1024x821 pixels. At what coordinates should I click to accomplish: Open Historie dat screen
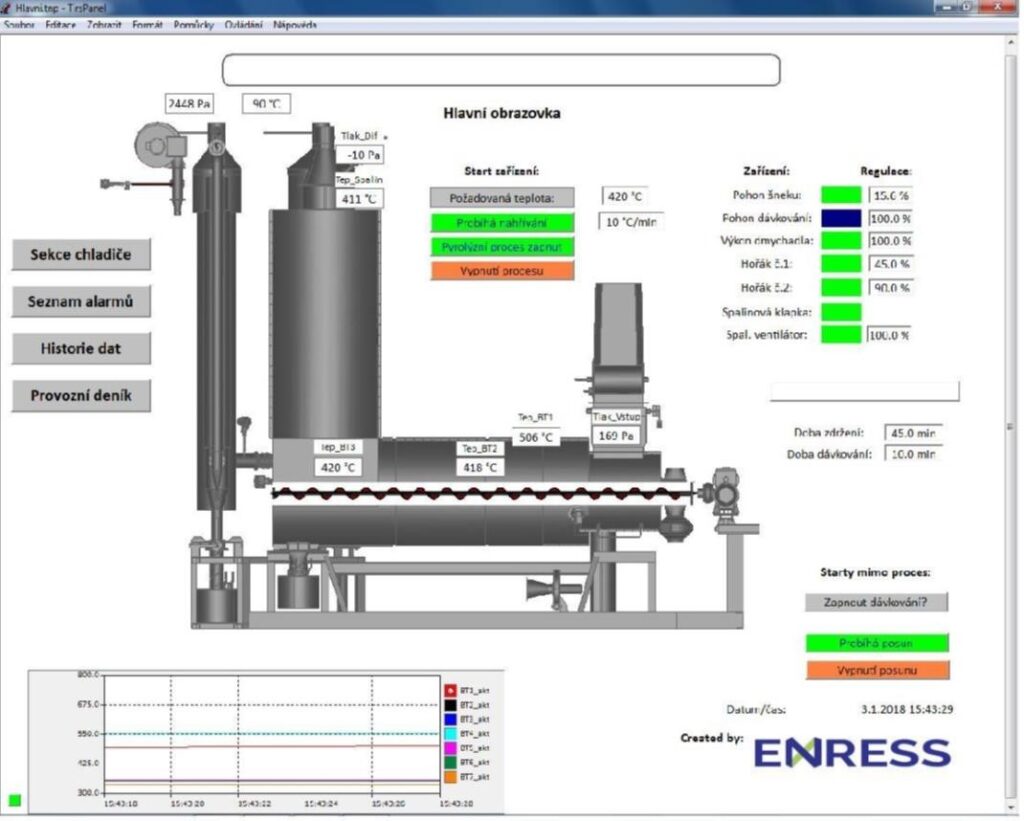point(81,348)
